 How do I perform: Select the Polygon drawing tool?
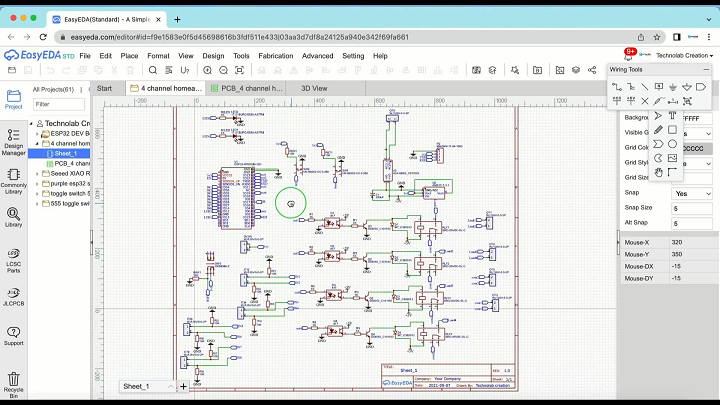tap(658, 144)
